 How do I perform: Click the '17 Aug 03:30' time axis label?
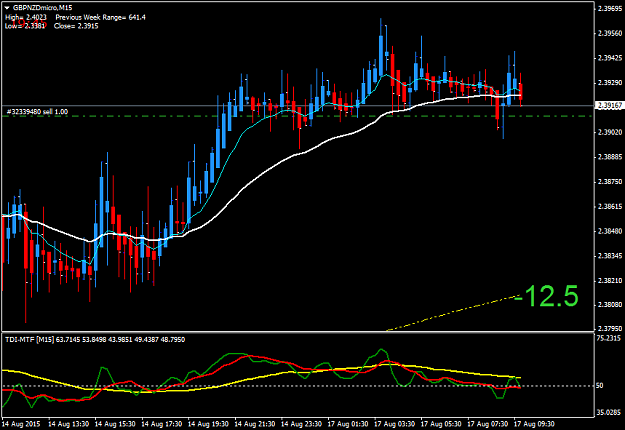tap(395, 424)
